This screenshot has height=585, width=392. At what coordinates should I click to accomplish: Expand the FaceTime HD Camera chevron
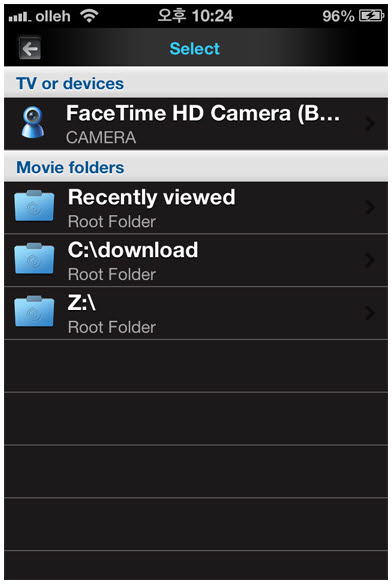coord(369,124)
